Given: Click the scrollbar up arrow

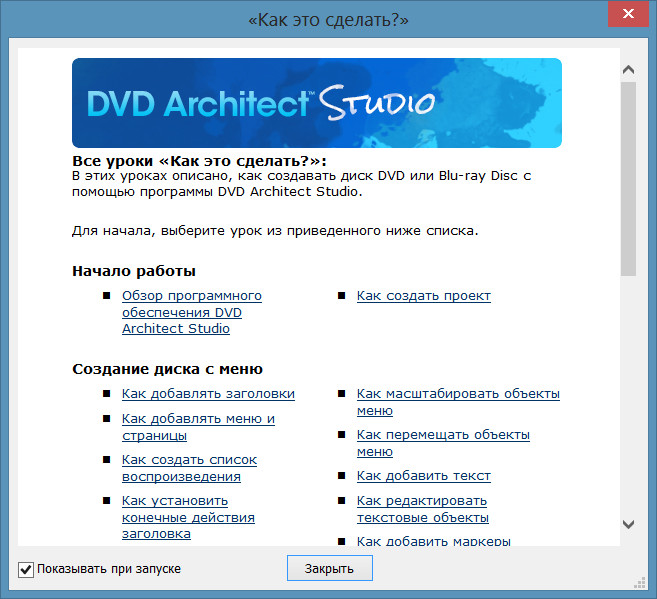Looking at the screenshot, I should pos(628,70).
